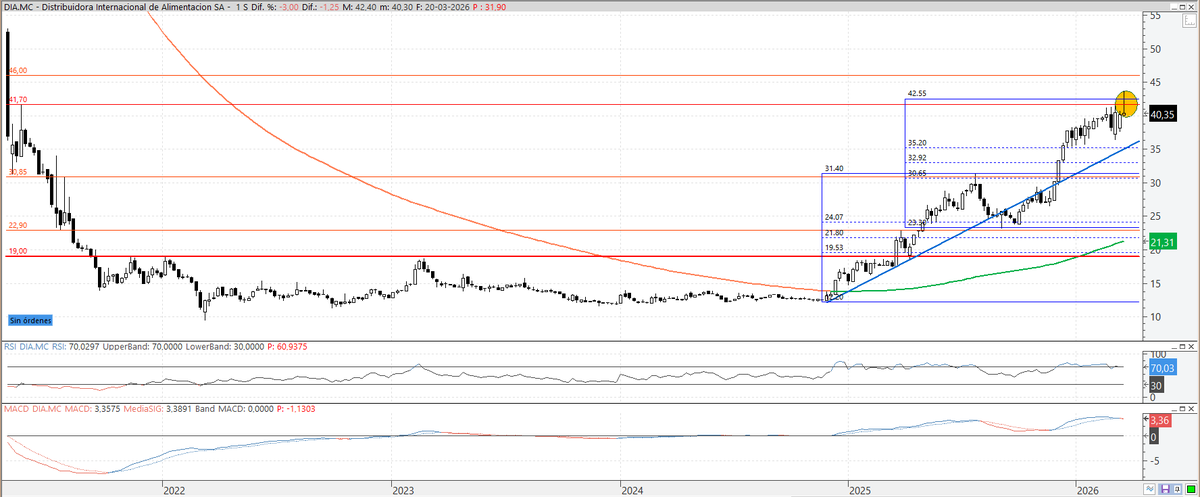Select the current price tag 40,35

pyautogui.click(x=1162, y=115)
